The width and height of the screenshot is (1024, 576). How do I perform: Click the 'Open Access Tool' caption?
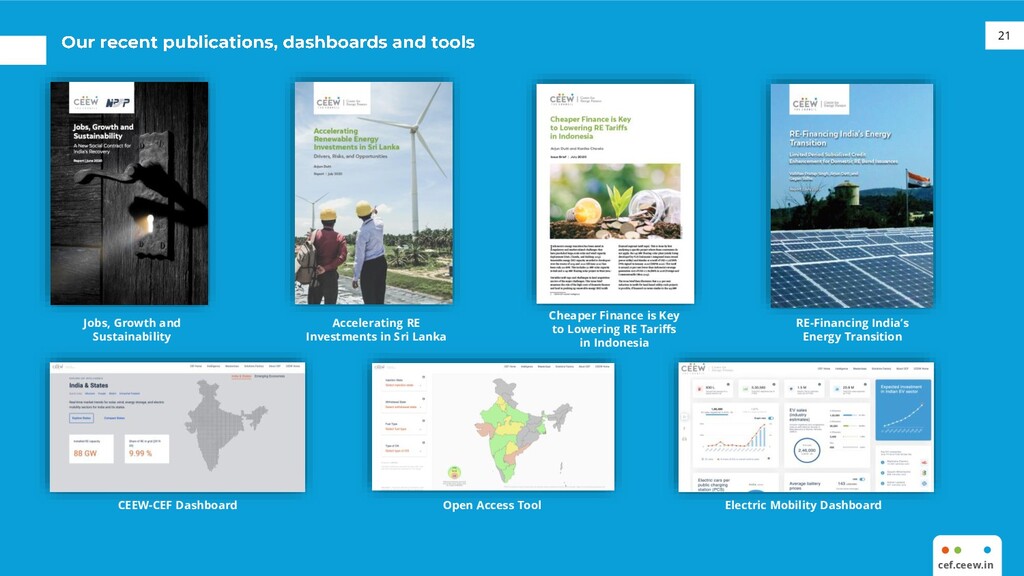pos(492,505)
